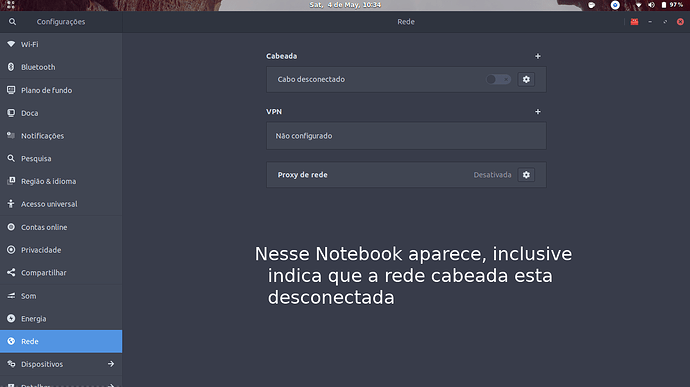Select the Notificações entry
Viewport: 690px width, 387px height.
coord(61,136)
